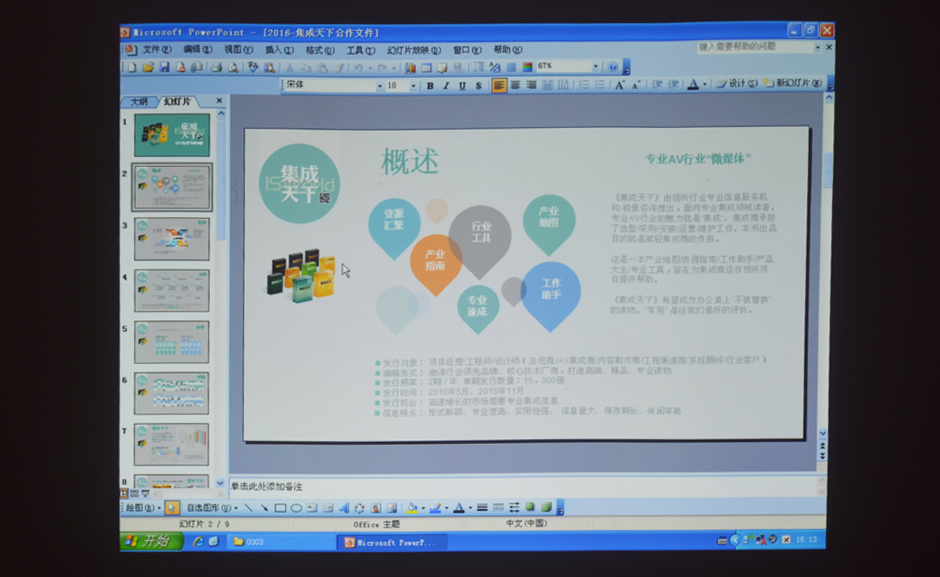Select the Line drawing tool
This screenshot has width=940, height=577.
click(249, 508)
